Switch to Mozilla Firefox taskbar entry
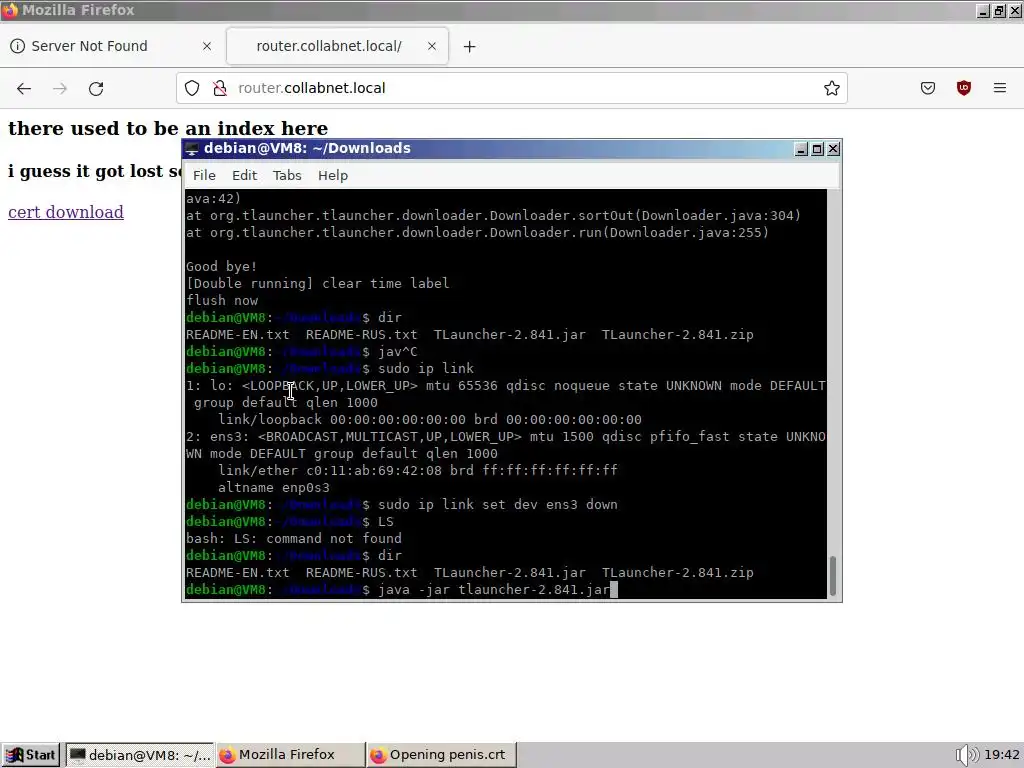Screen dimensions: 1024x768 (x=290, y=755)
